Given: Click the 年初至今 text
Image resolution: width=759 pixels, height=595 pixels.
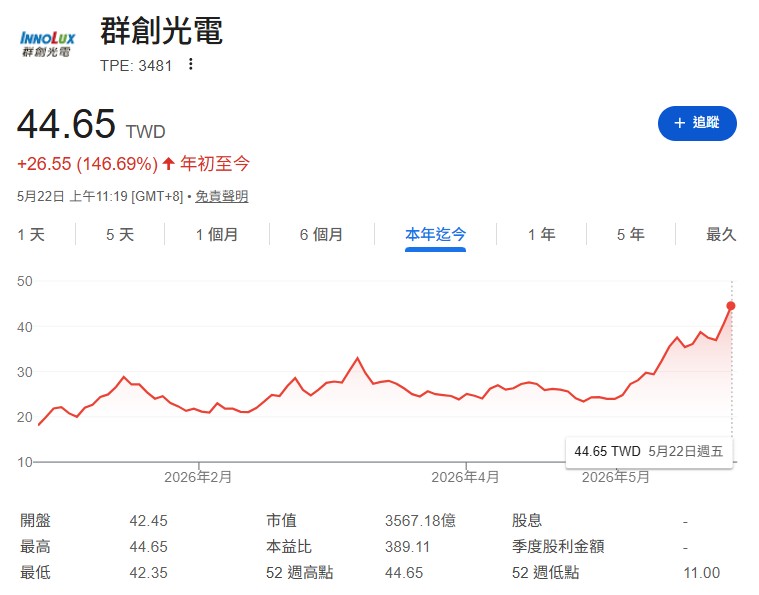Looking at the screenshot, I should 215,164.
